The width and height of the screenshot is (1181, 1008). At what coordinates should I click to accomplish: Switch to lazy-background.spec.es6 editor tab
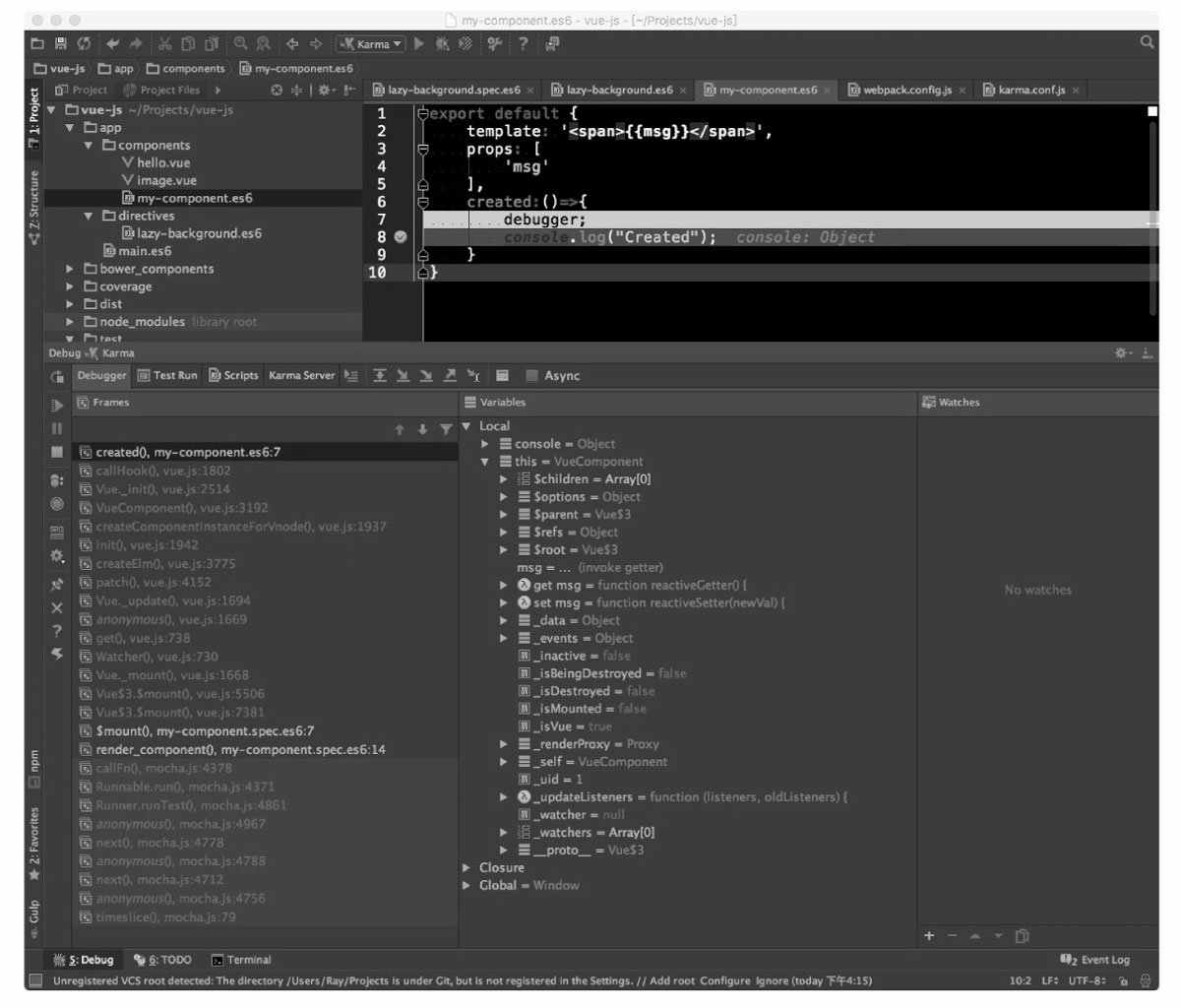pos(453,90)
